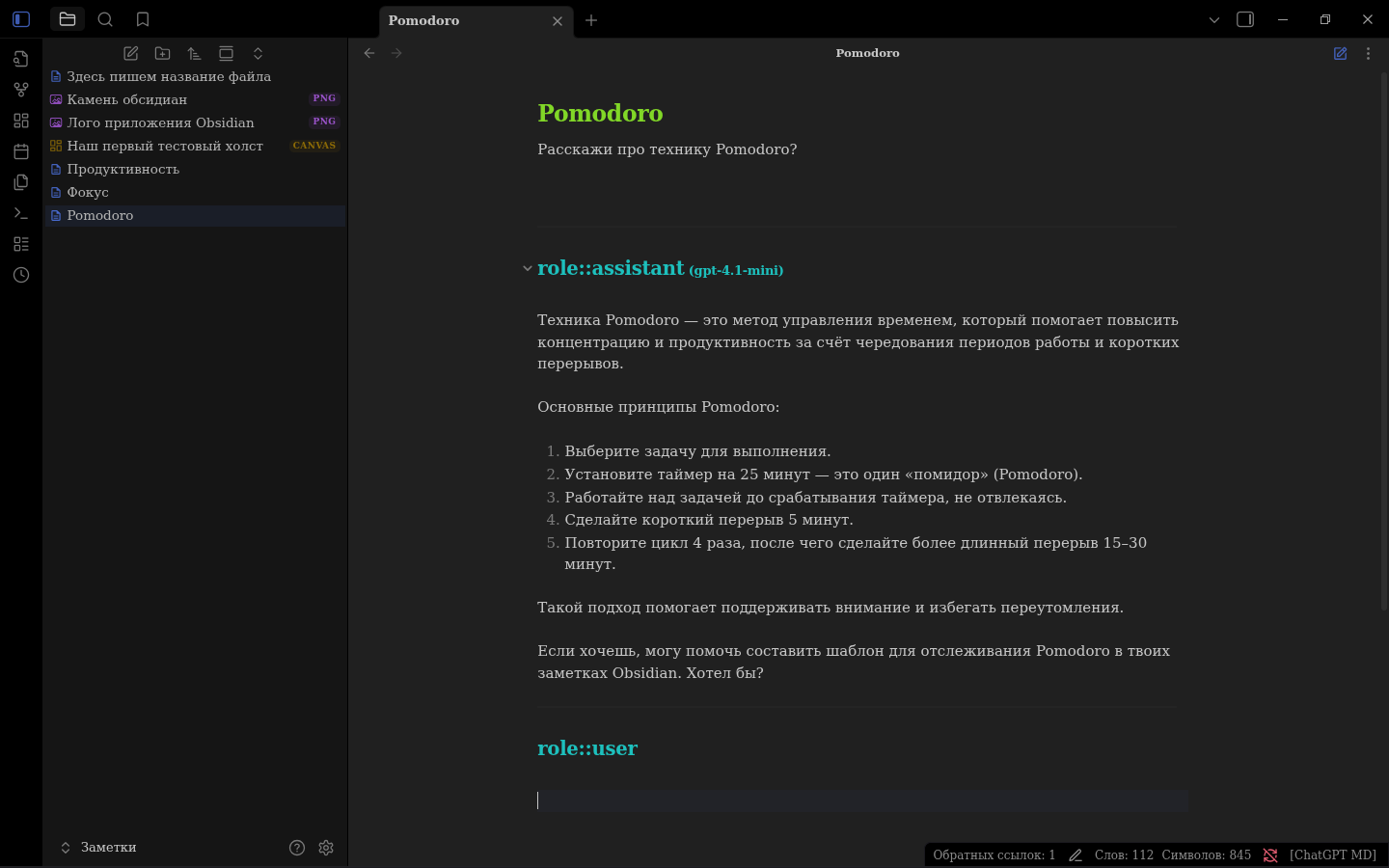This screenshot has height=868, width=1389.
Task: Click the ChatGPT MD status bar item
Action: (x=1332, y=854)
